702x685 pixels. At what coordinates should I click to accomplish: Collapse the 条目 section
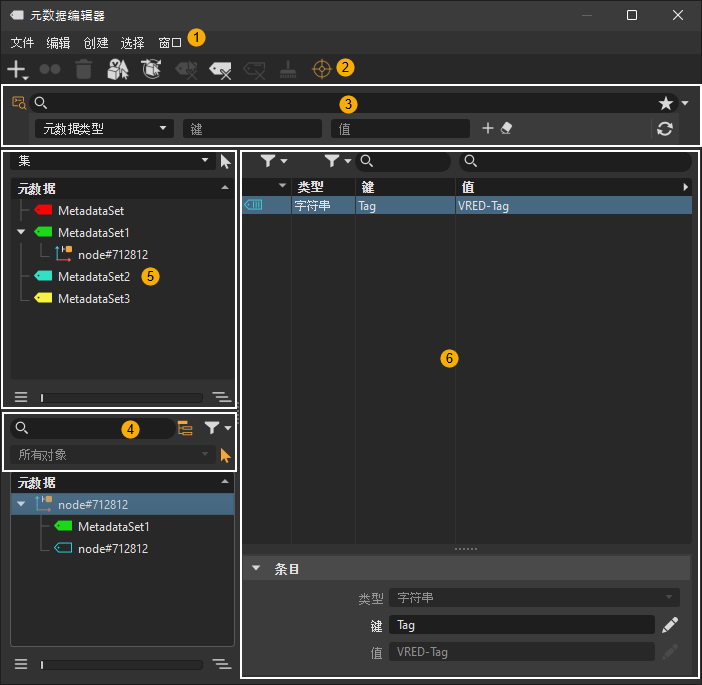[256, 568]
